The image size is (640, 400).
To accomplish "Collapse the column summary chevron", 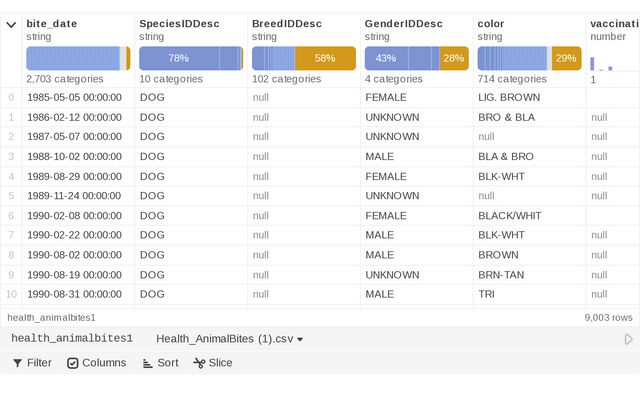I will click(x=11, y=24).
